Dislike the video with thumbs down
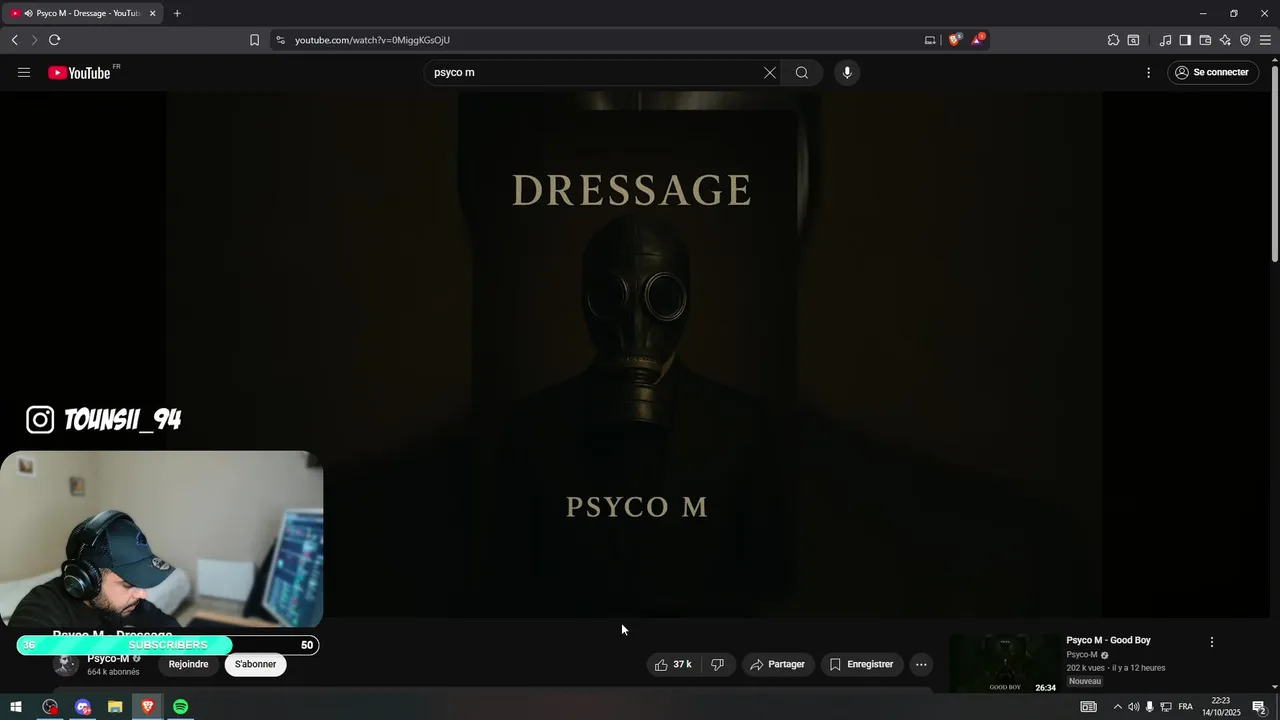Screen dimensions: 1280x720 pos(717,664)
